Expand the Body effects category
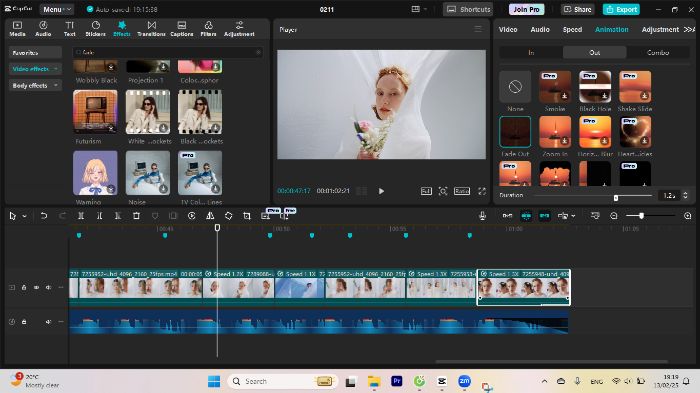The width and height of the screenshot is (700, 393). point(35,85)
